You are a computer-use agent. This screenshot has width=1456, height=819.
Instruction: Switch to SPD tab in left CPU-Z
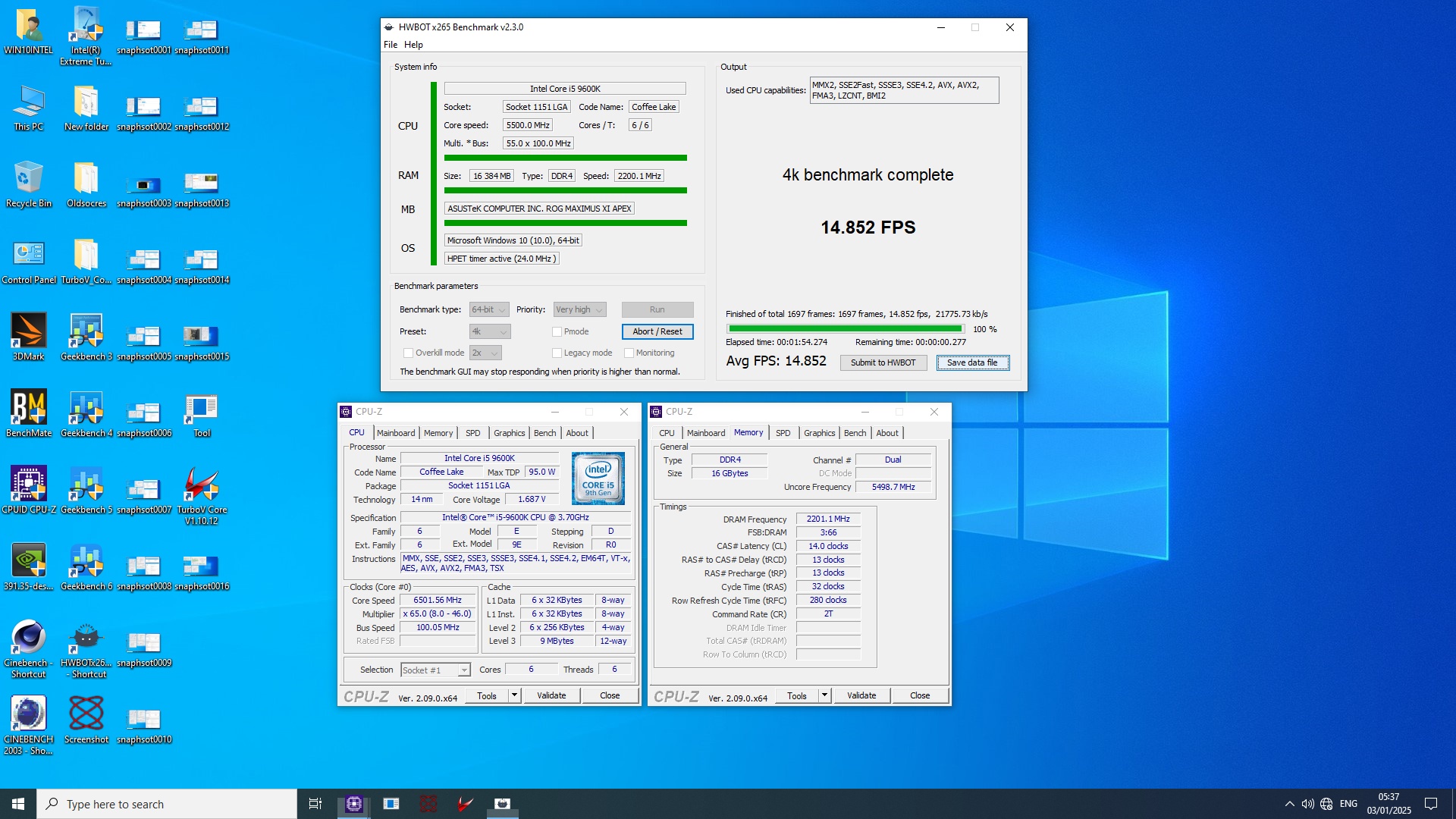473,433
